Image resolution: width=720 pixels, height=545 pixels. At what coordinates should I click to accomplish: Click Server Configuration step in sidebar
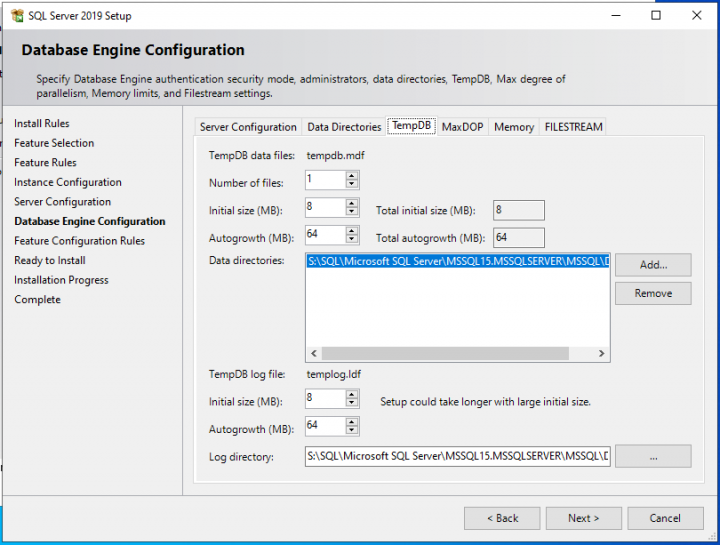click(x=62, y=202)
